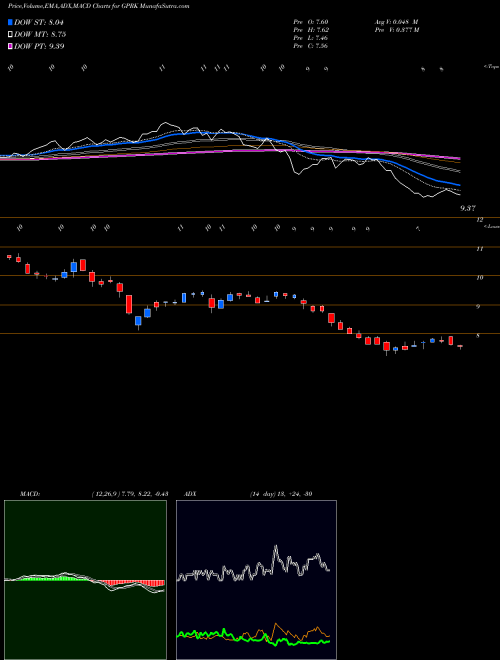Image resolution: width=500 pixels, height=660 pixels.
Task: Click the price axis label 12
Action: click(480, 220)
